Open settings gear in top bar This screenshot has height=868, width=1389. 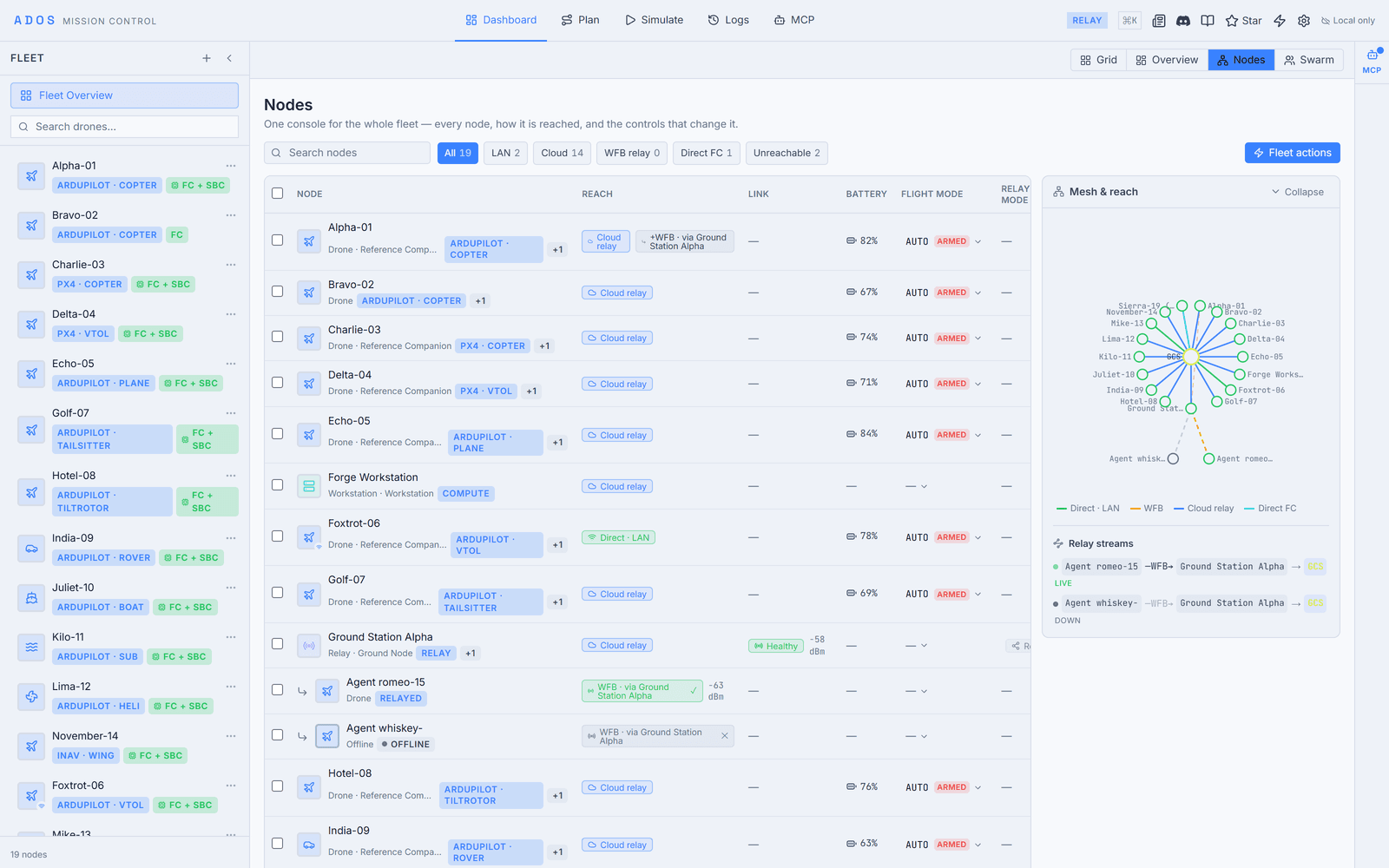point(1304,21)
